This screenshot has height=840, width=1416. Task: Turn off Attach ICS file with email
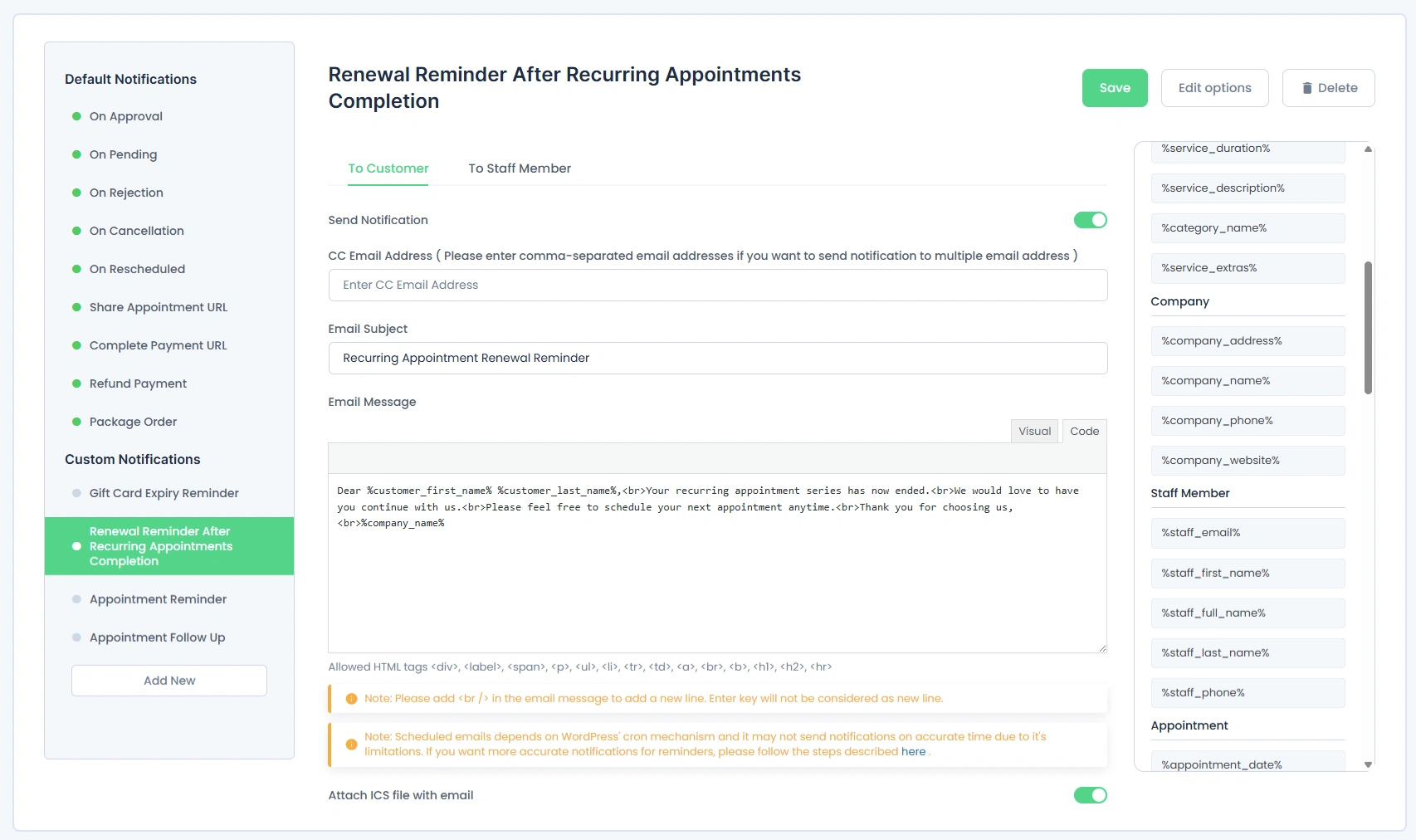(1090, 794)
